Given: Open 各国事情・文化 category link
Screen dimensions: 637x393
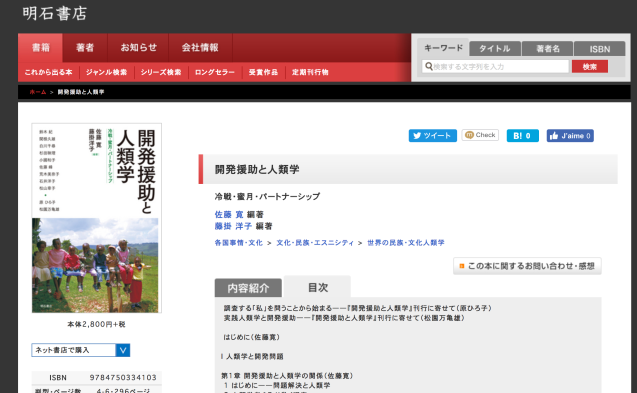Looking at the screenshot, I should (x=238, y=243).
